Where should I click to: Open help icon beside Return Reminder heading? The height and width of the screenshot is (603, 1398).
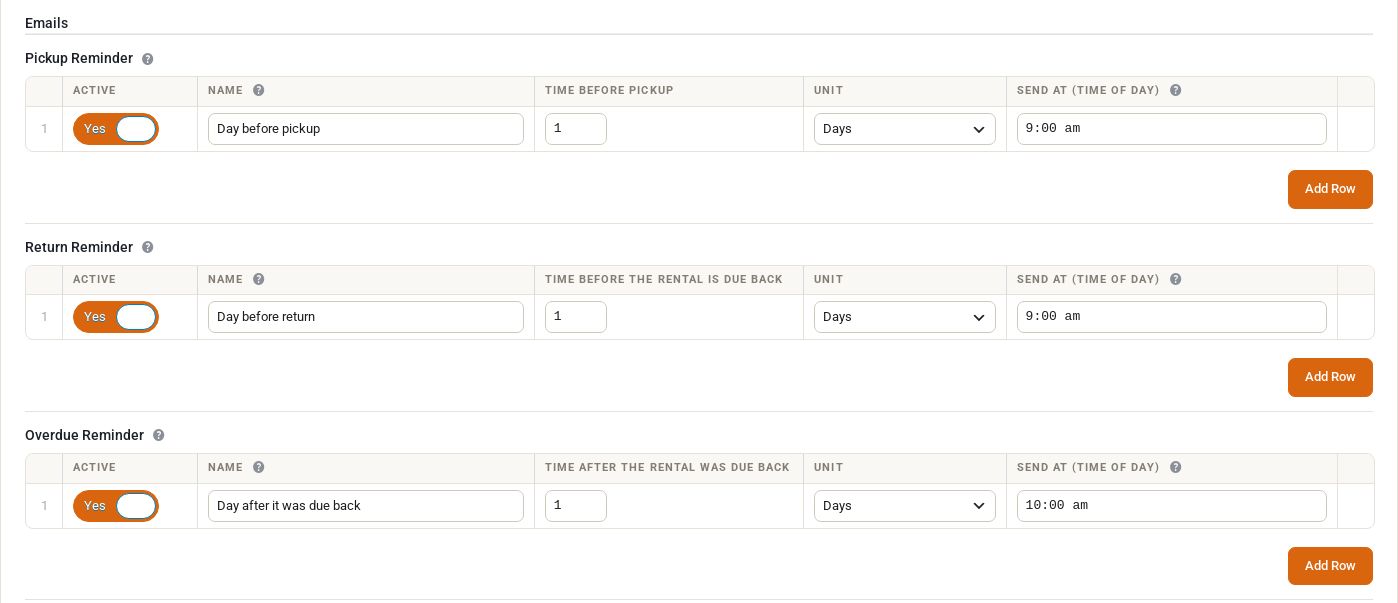[x=148, y=247]
